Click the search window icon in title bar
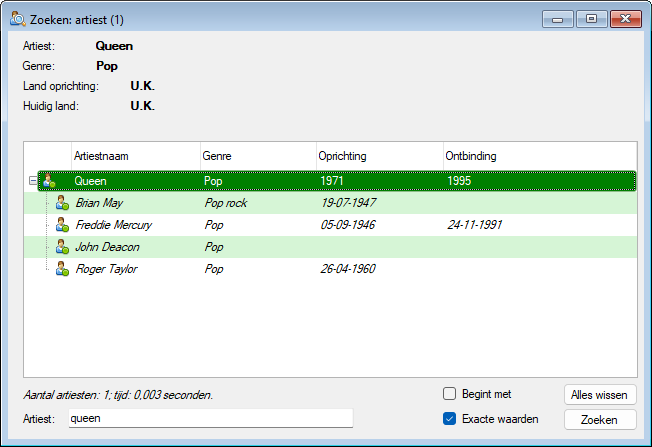652x447 pixels. [18, 19]
